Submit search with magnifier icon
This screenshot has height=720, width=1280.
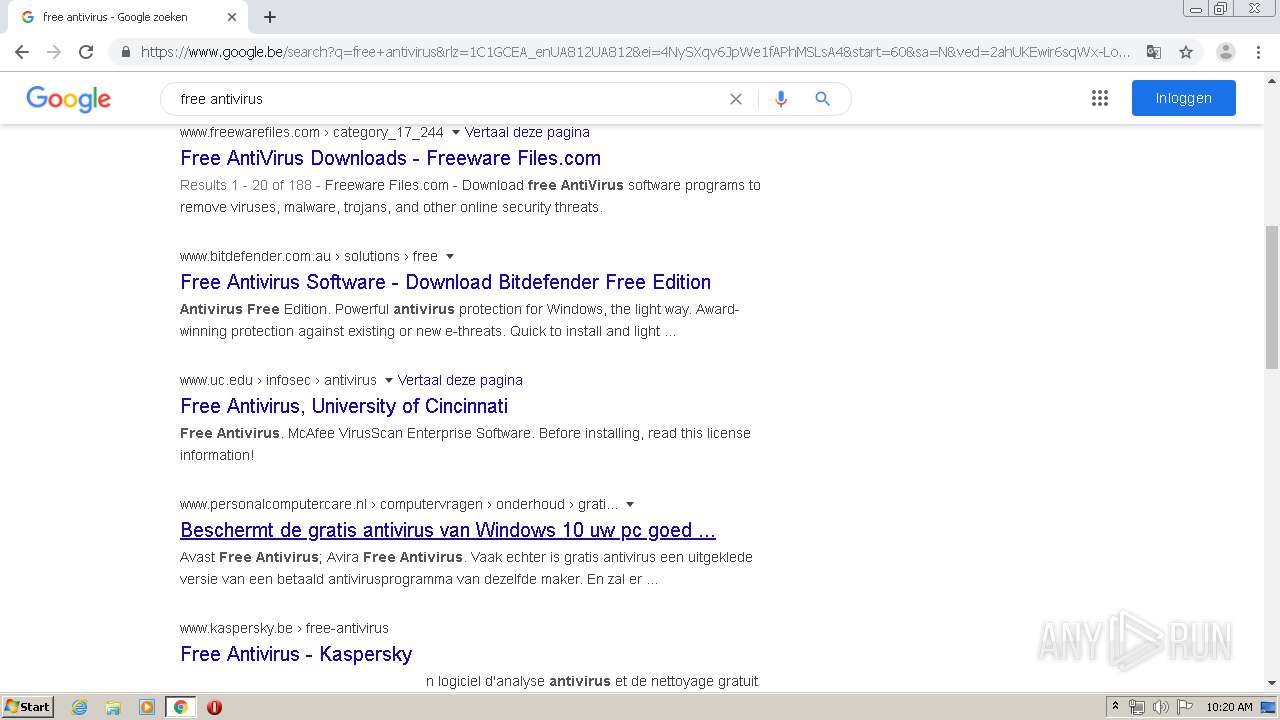823,99
